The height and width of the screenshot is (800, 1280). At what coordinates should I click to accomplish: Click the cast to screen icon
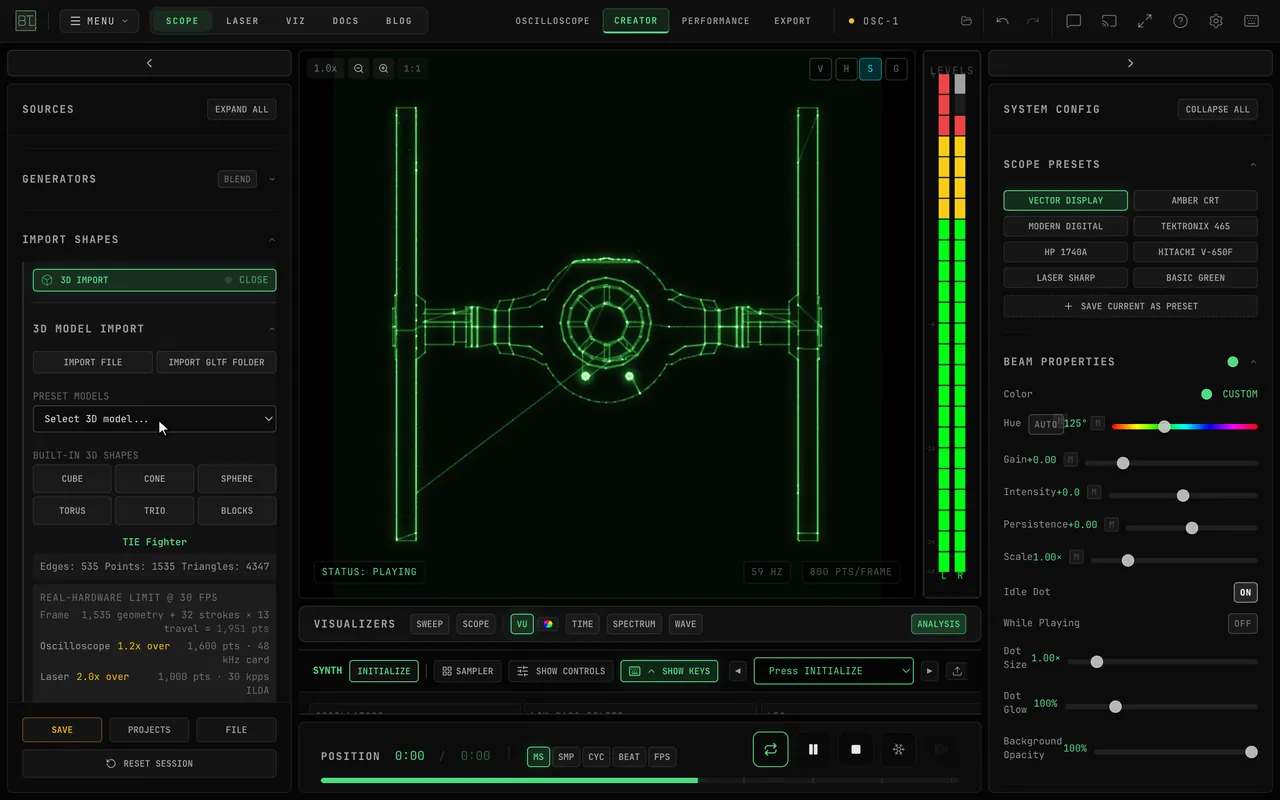point(1109,21)
